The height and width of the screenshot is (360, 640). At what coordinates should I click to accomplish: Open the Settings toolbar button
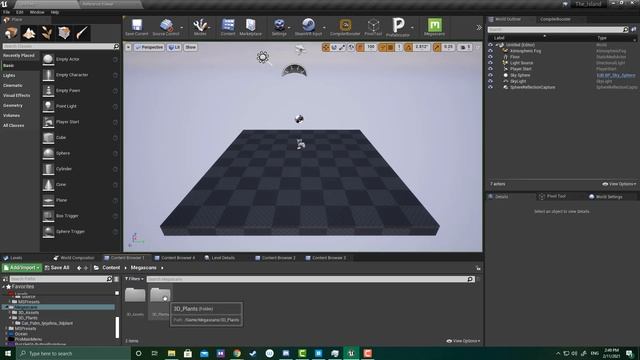point(279,27)
